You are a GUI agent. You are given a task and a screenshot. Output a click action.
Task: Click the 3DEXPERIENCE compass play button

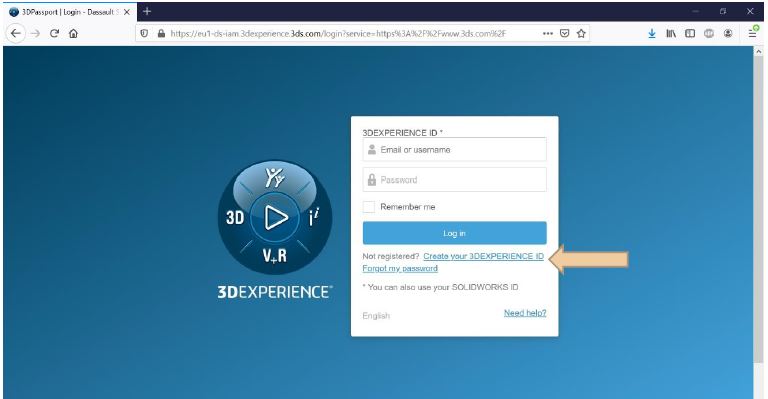point(275,217)
